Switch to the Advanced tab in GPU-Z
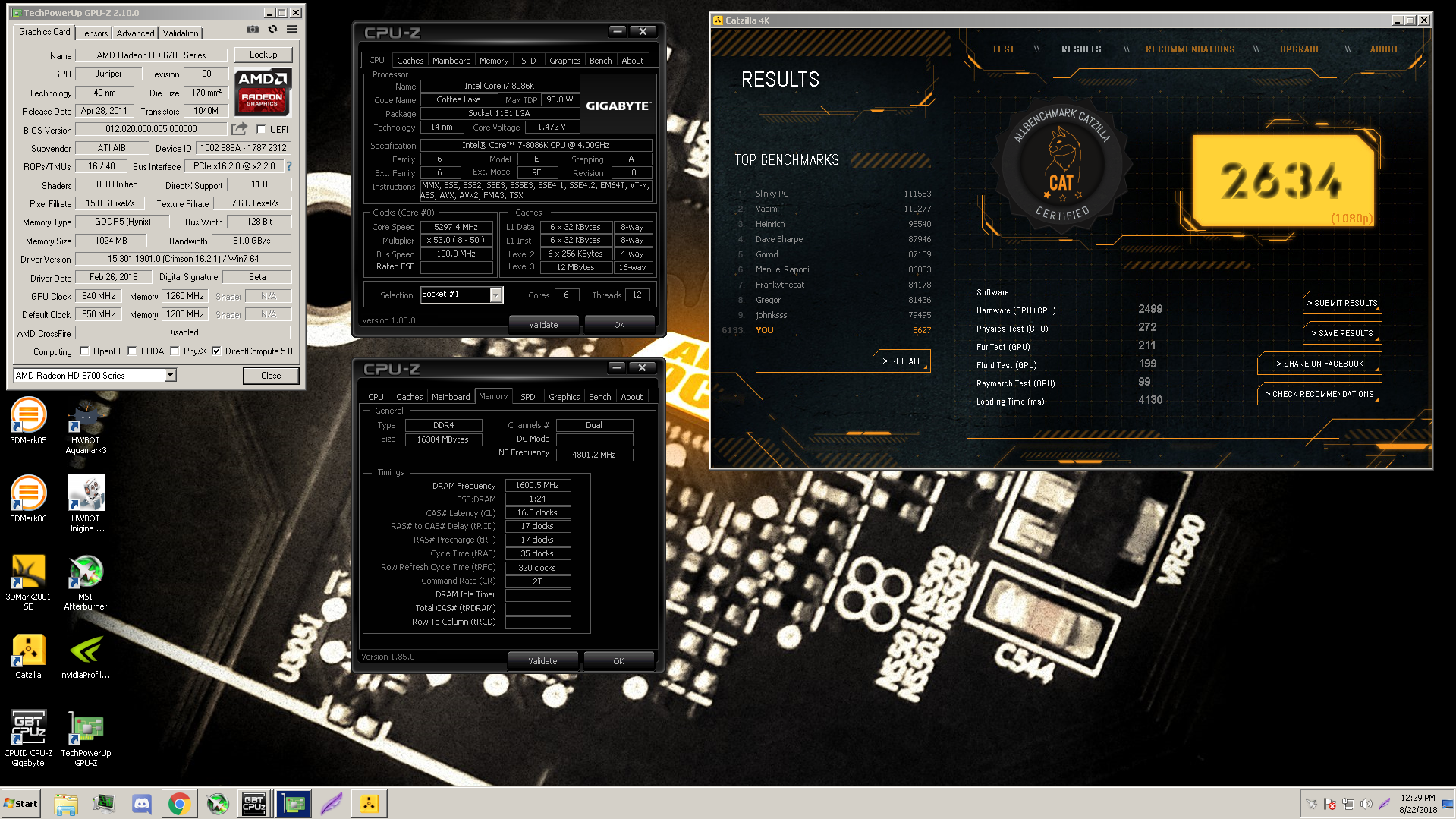This screenshot has height=819, width=1456. click(x=135, y=33)
